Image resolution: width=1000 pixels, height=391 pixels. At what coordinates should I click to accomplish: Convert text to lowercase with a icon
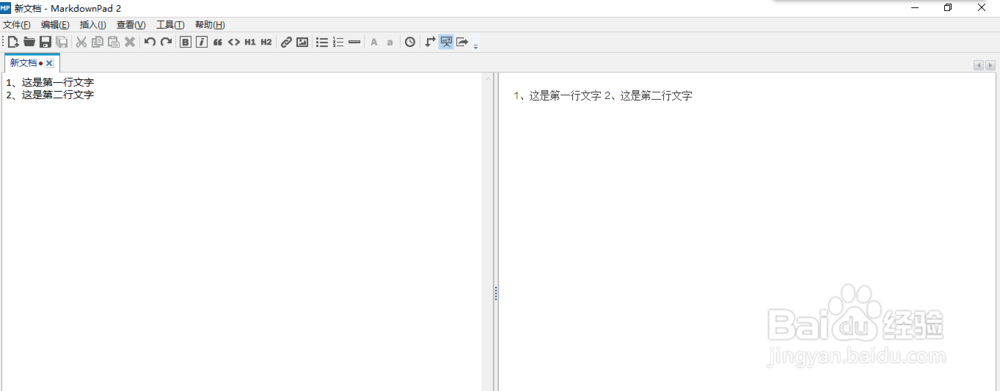(x=390, y=42)
